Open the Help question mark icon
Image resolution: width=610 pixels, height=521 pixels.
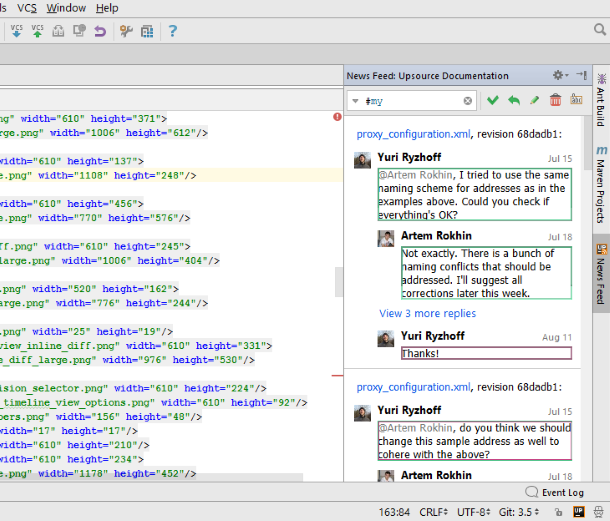(x=173, y=31)
